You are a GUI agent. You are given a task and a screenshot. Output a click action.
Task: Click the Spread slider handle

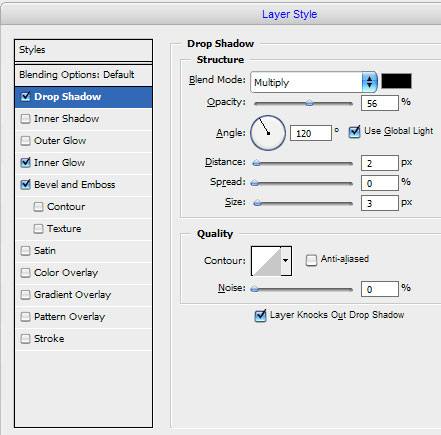[x=255, y=183]
